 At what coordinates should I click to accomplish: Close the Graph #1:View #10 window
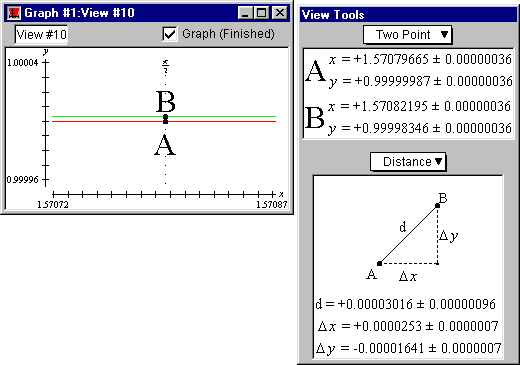279,13
